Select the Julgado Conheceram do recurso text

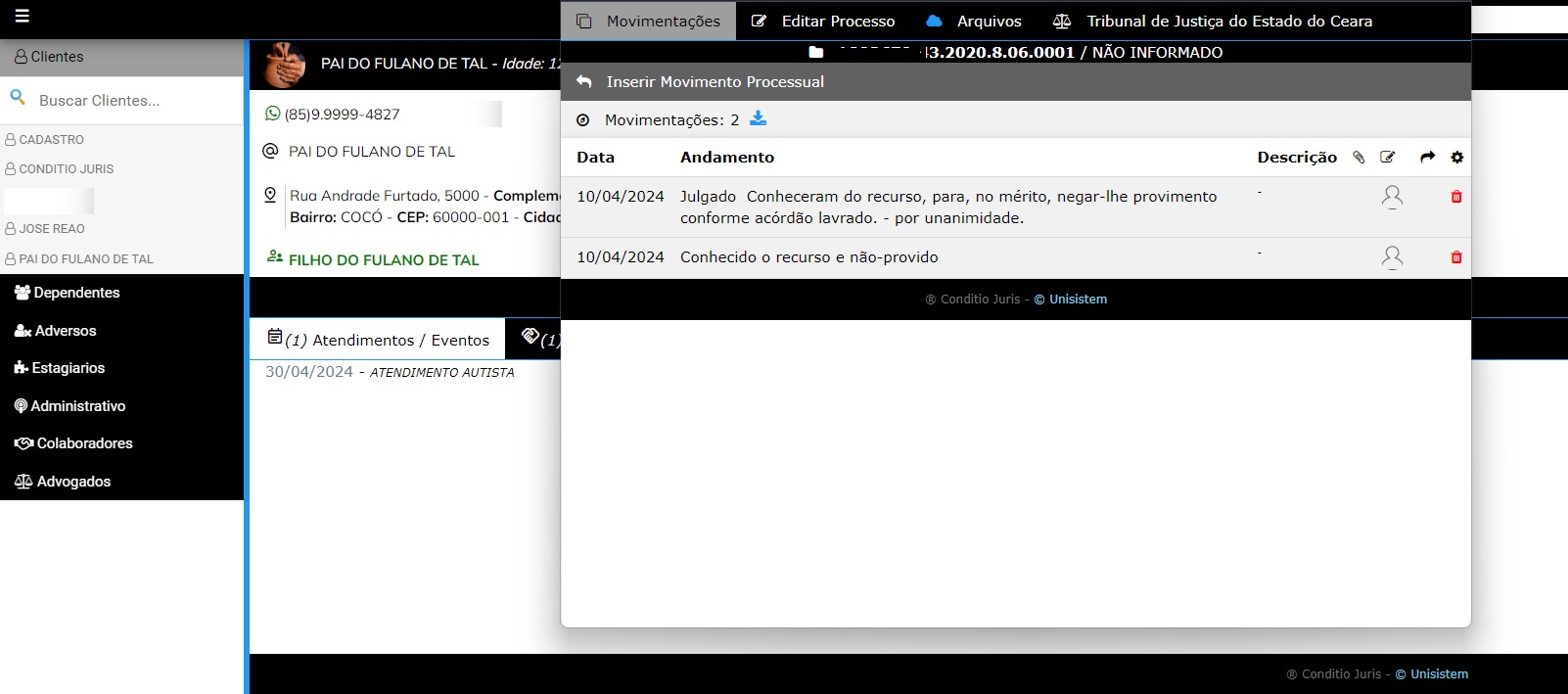(948, 208)
